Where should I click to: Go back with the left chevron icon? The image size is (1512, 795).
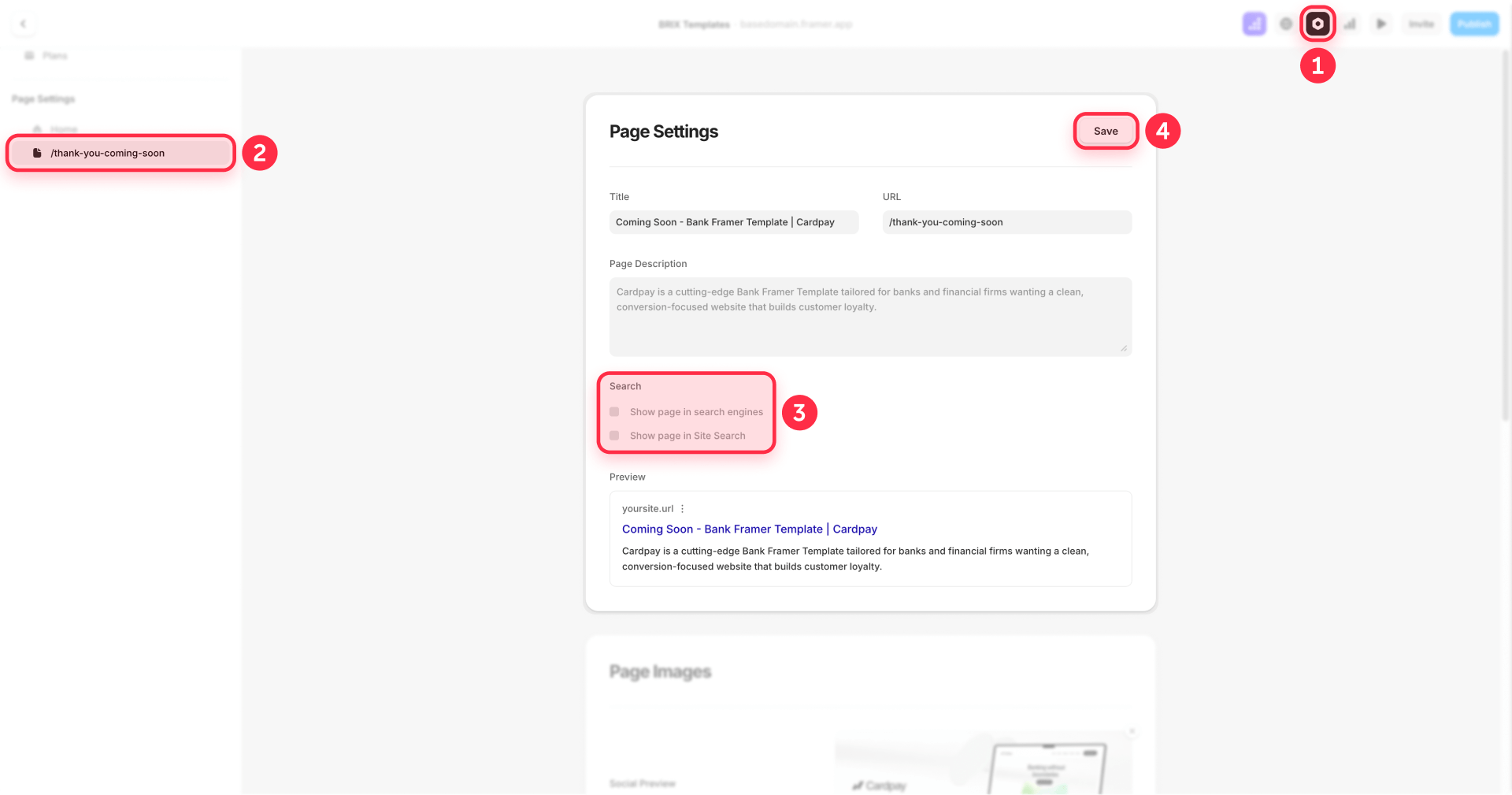point(23,24)
